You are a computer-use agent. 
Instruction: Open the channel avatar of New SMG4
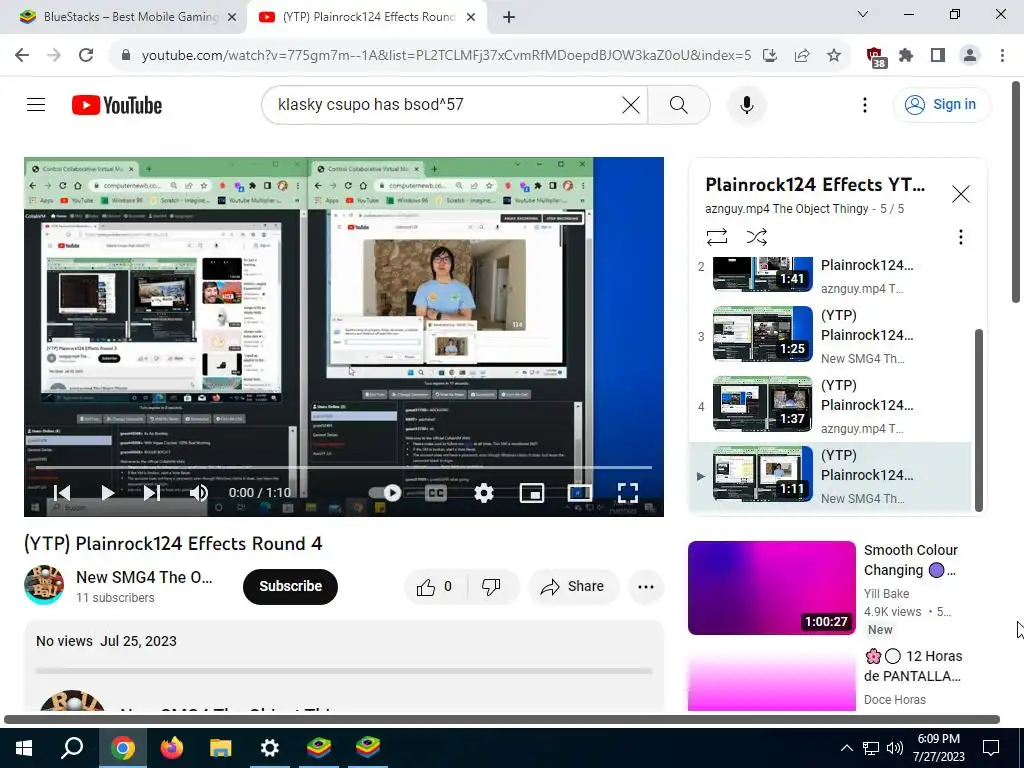44,585
